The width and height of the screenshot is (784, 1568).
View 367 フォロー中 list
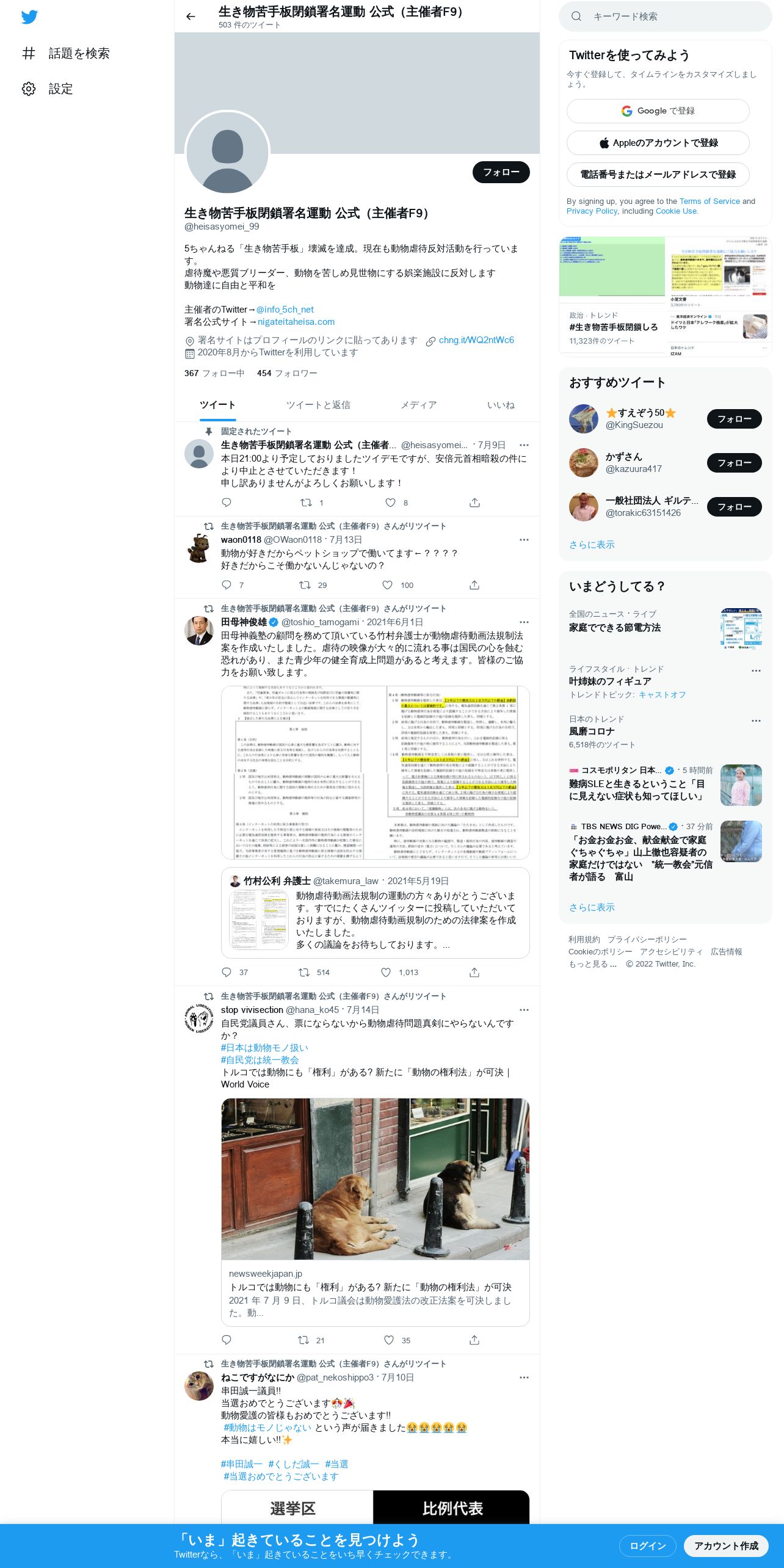(x=214, y=373)
